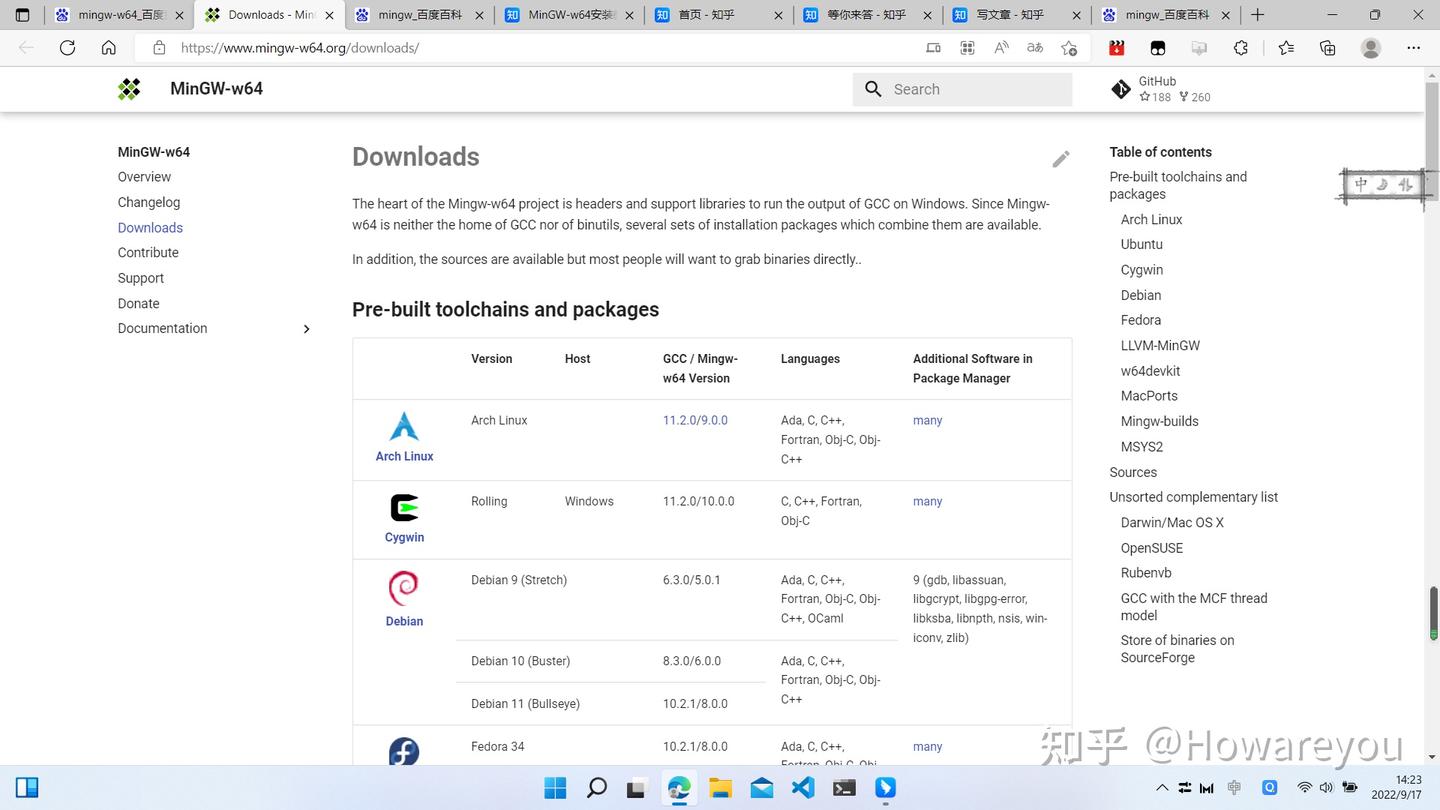Click the Cygwin logo in the table

[x=403, y=507]
